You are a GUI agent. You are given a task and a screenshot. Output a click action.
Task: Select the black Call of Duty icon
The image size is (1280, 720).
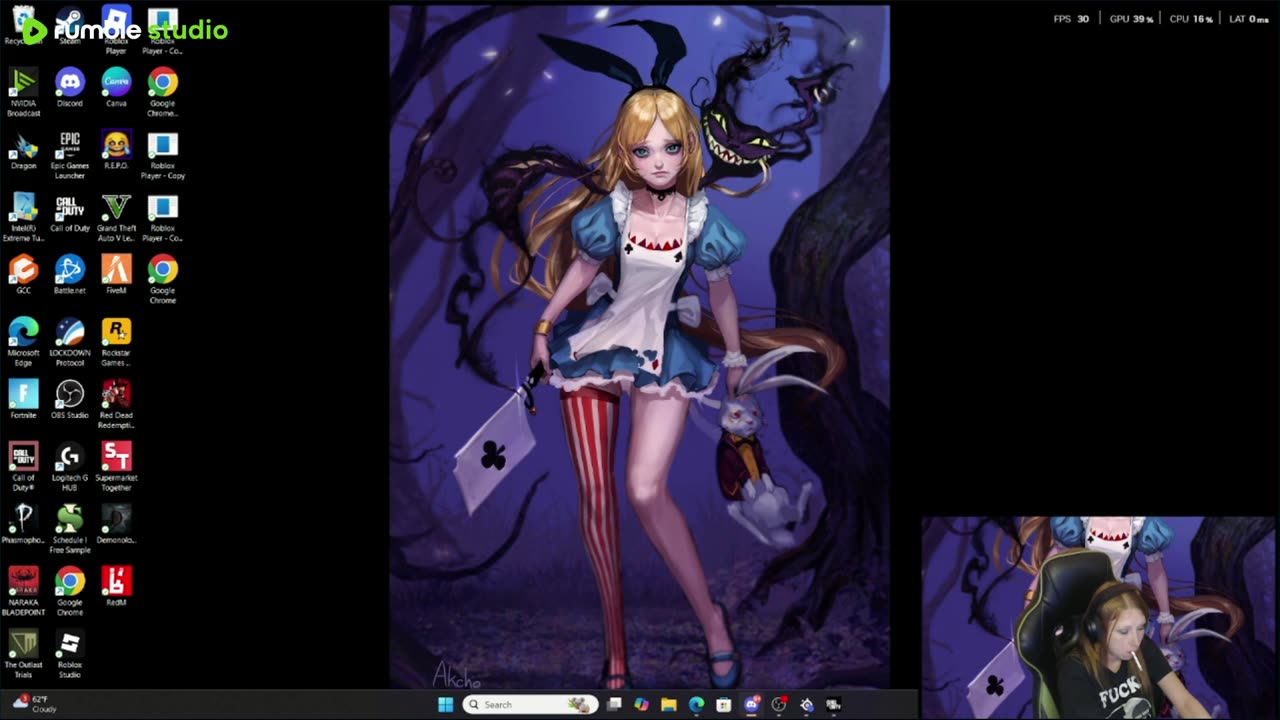coord(70,213)
